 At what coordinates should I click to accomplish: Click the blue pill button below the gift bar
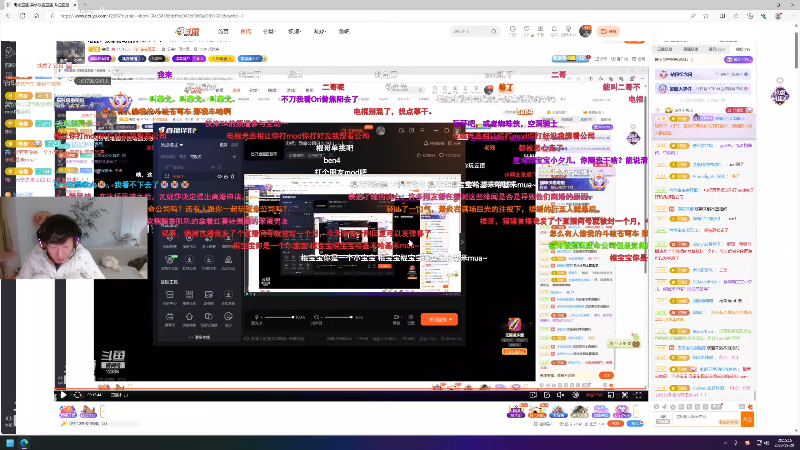635,423
